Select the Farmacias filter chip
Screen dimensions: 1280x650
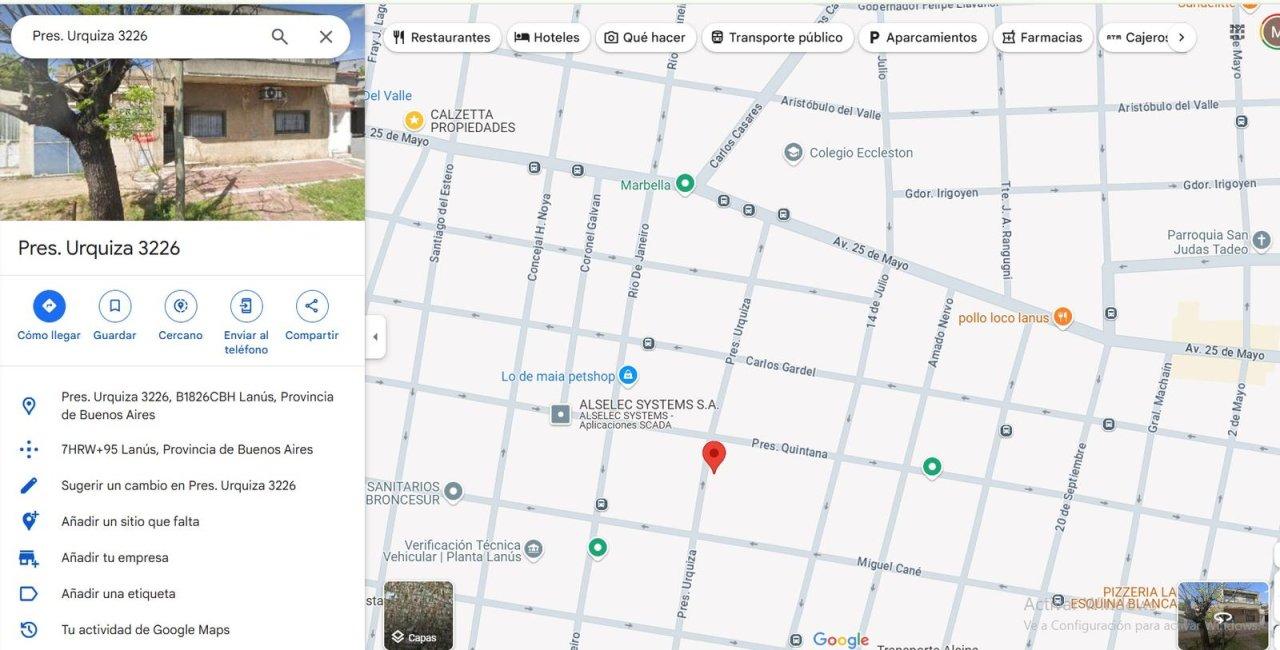(x=1042, y=37)
